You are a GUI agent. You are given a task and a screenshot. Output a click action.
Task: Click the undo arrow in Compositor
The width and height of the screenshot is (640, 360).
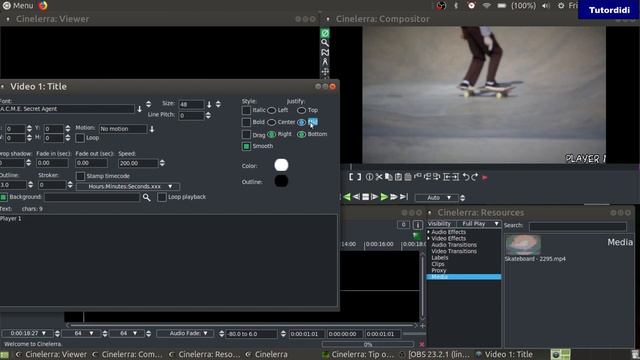466,177
